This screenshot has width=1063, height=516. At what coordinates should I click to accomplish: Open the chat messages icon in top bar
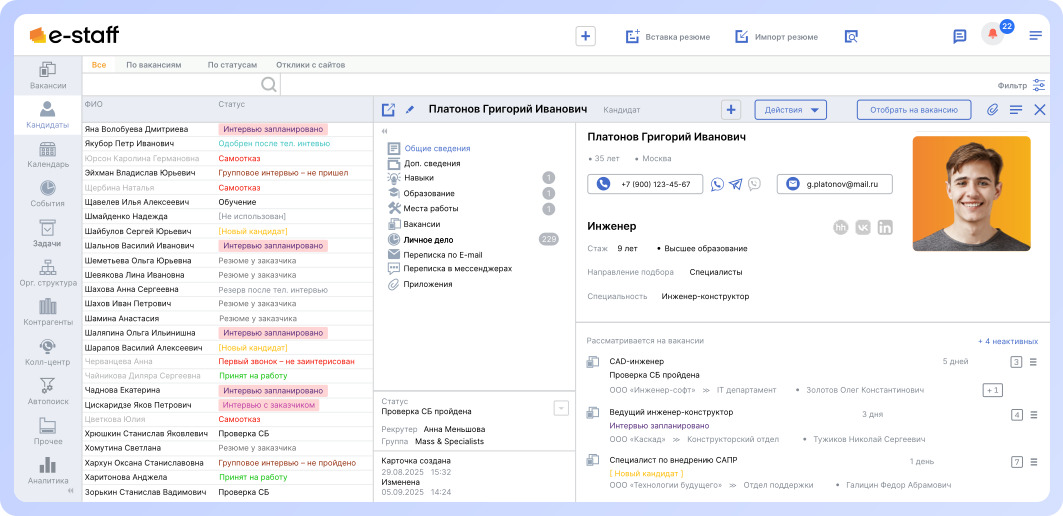tap(959, 36)
